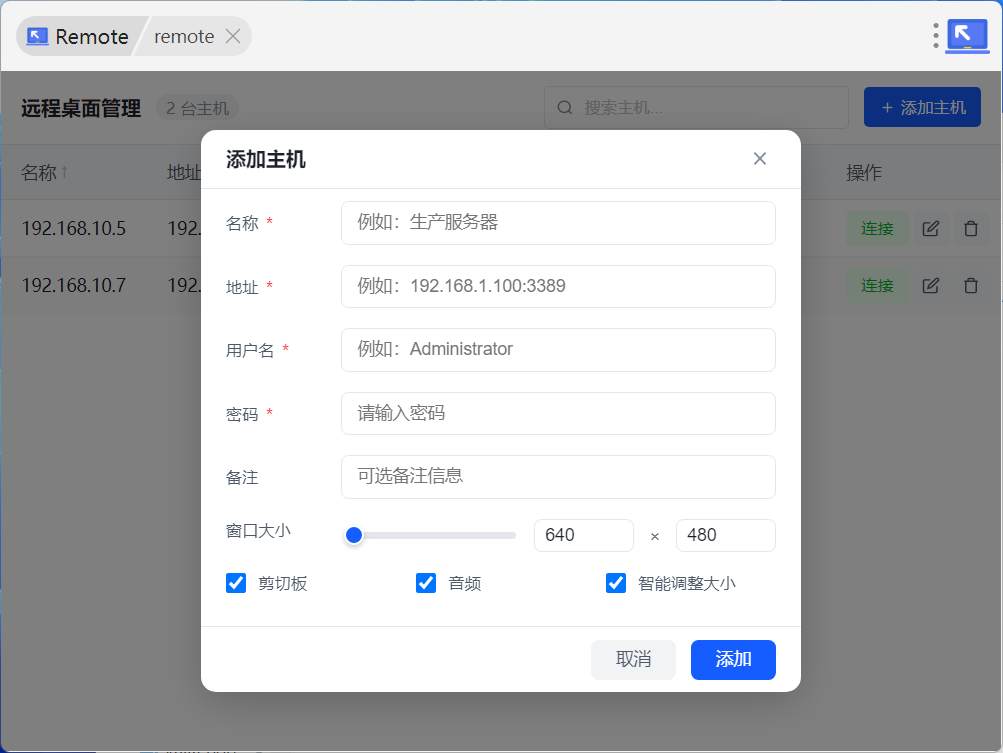Close the remote tab with its X
Image resolution: width=1003 pixels, height=753 pixels.
pyautogui.click(x=233, y=37)
